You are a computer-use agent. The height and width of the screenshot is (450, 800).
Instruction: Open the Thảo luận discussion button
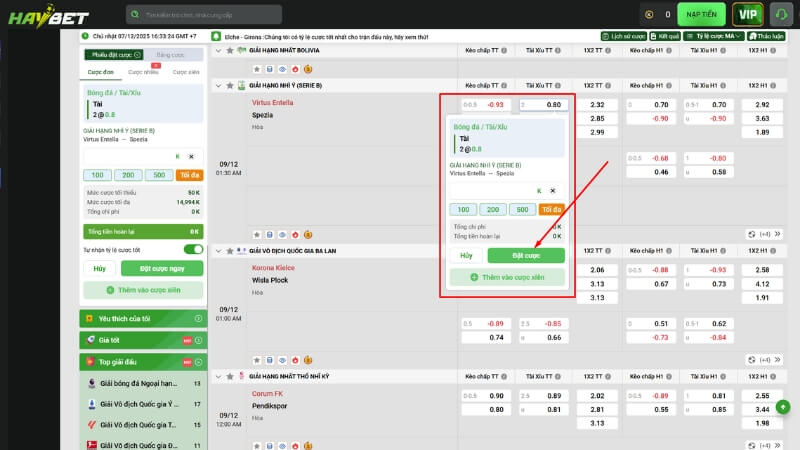point(767,36)
